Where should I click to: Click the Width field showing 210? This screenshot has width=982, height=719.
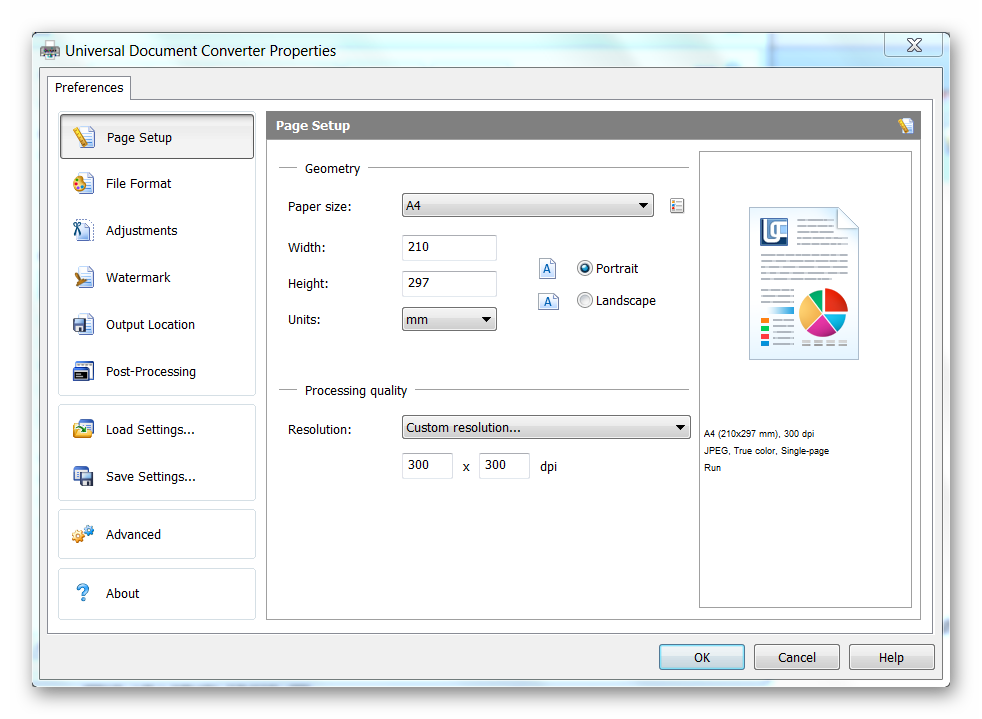click(449, 247)
